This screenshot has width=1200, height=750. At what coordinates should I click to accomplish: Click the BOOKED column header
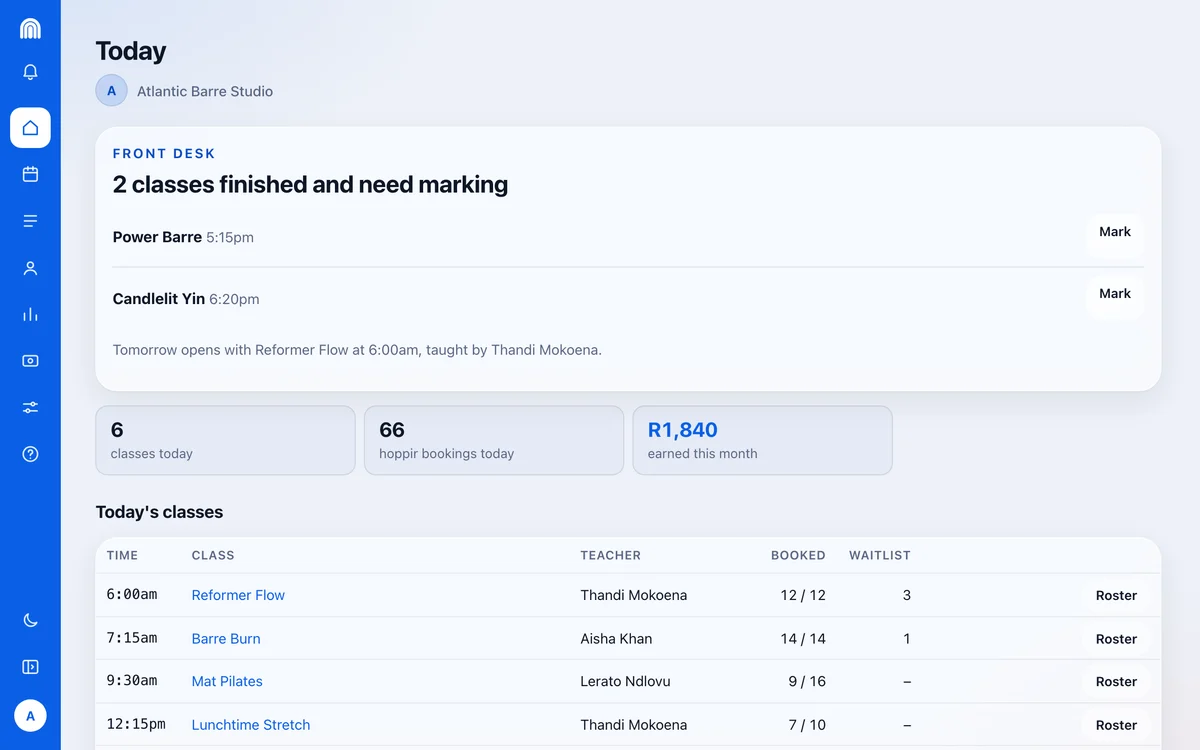tap(798, 555)
